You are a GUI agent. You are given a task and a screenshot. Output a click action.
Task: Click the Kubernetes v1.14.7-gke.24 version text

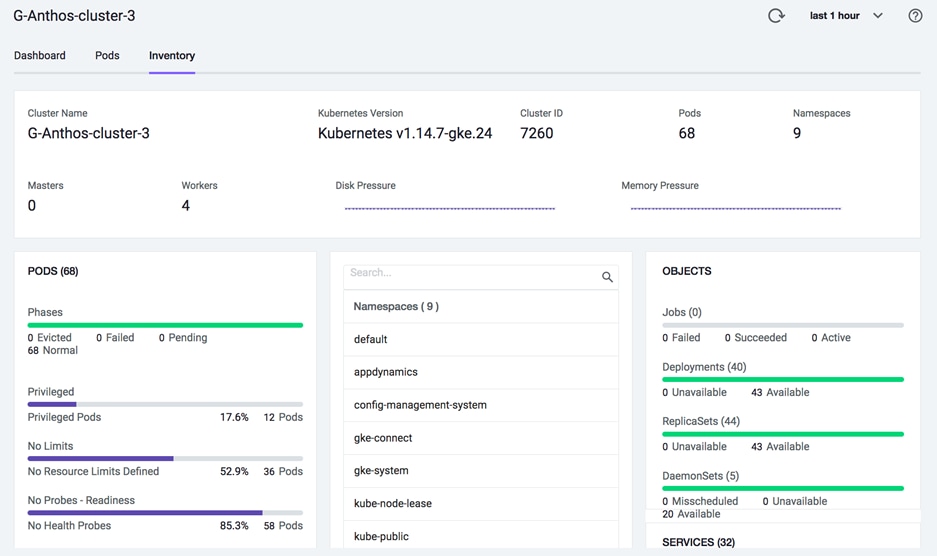tap(405, 133)
